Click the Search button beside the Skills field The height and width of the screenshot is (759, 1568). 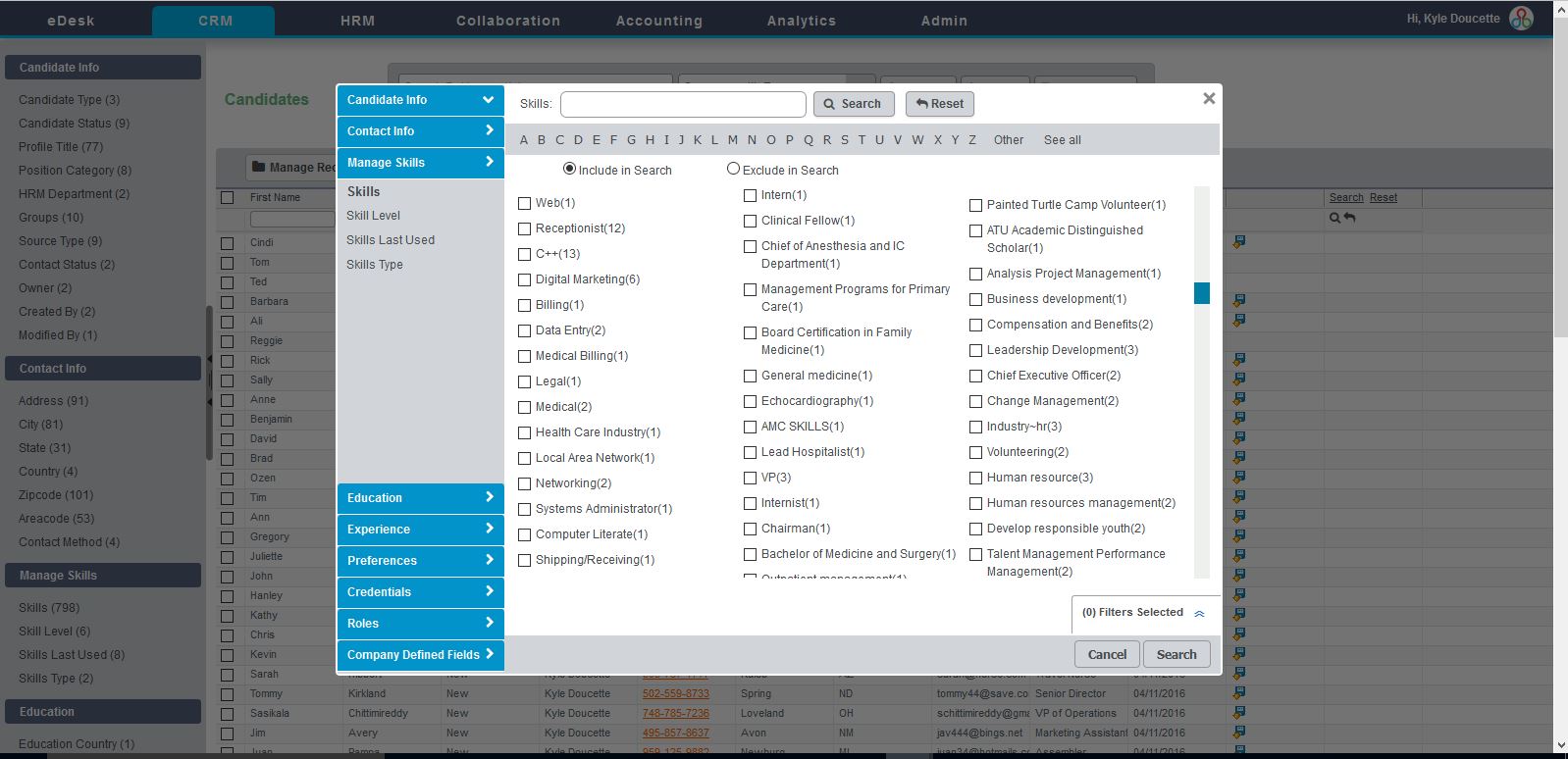852,104
